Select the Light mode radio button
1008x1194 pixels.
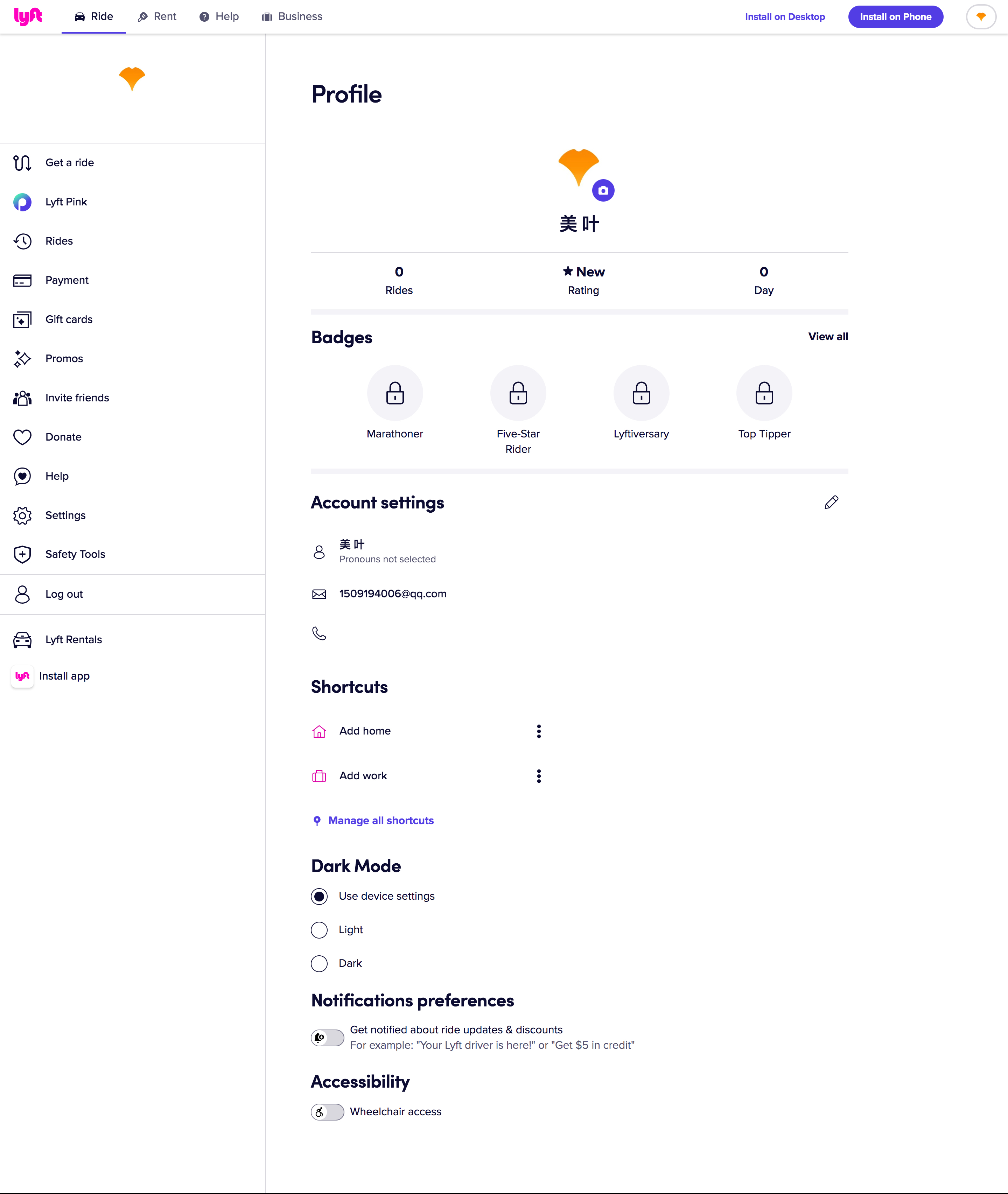pos(319,930)
